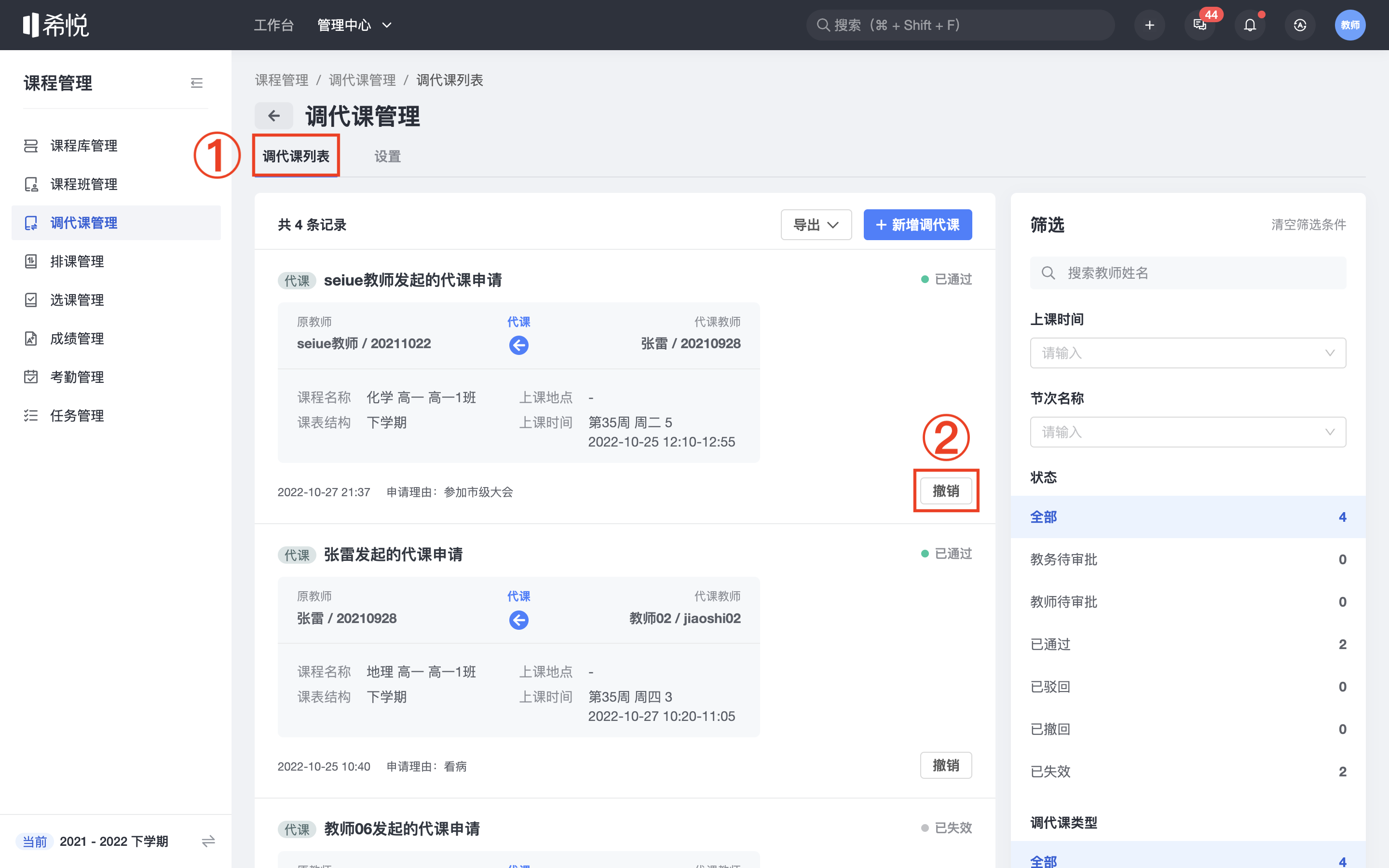This screenshot has width=1389, height=868.
Task: Filter status by 已撤回
Action: [x=1187, y=729]
